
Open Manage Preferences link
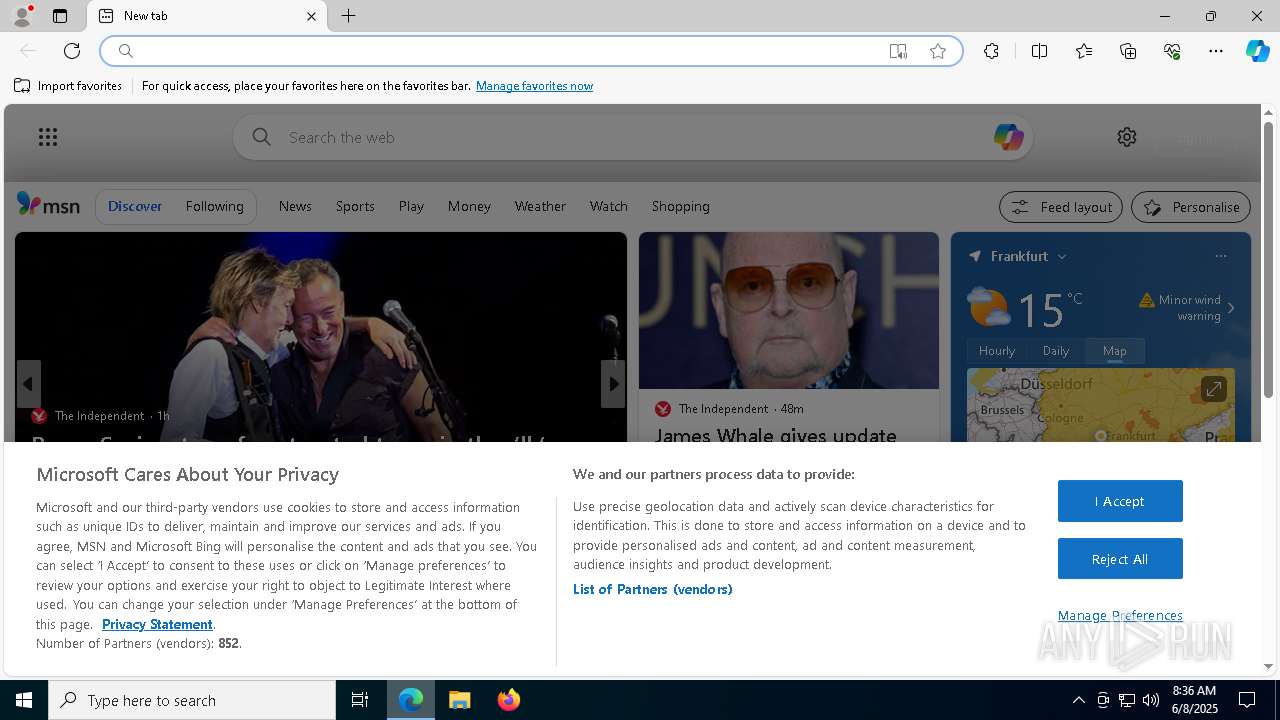(1120, 615)
